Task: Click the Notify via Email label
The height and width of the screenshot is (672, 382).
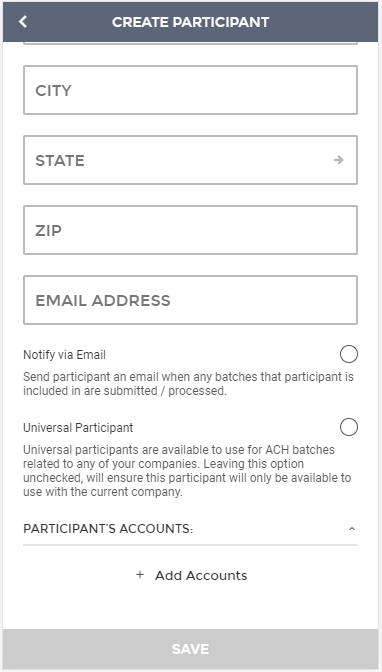Action: pos(64,355)
